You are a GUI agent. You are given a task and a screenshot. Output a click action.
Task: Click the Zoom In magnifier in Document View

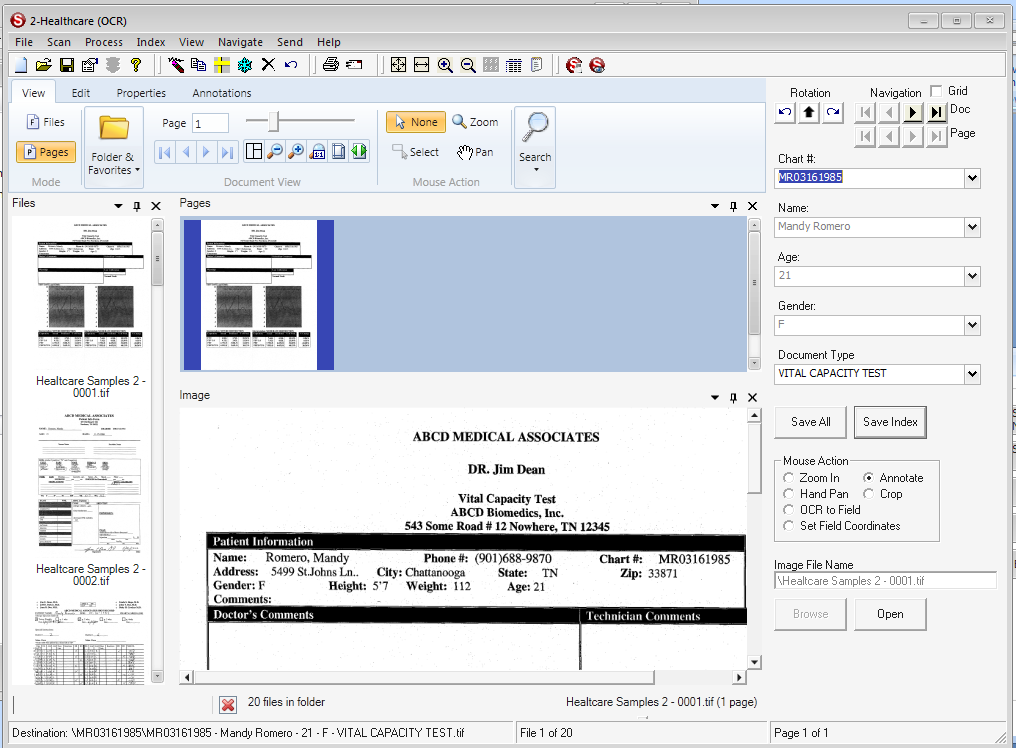tap(294, 150)
